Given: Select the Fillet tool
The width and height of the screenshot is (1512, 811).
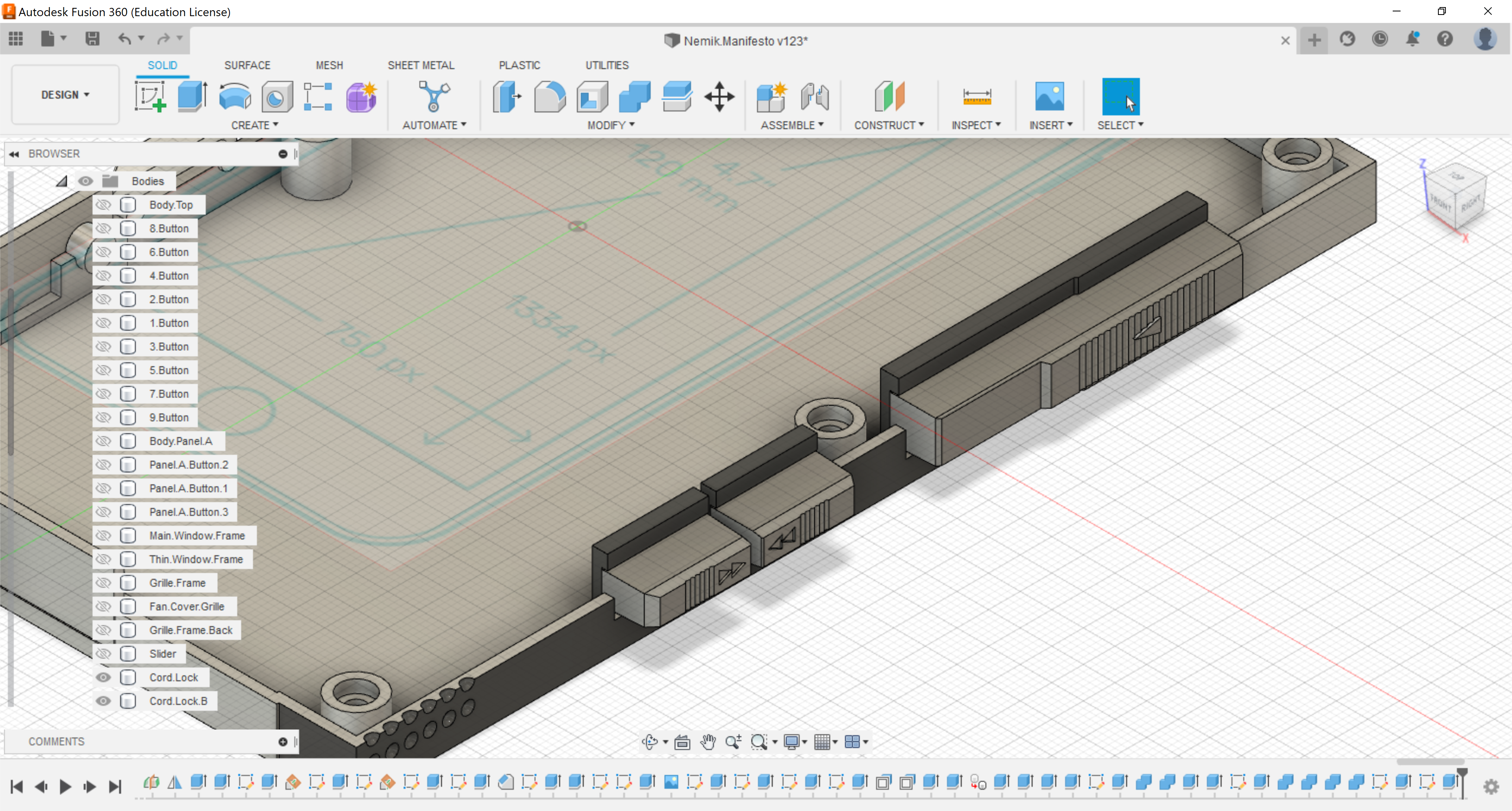Looking at the screenshot, I should pyautogui.click(x=550, y=97).
